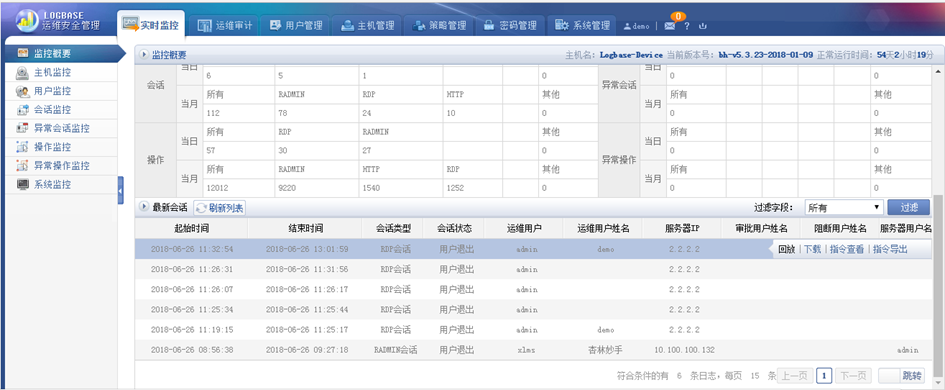Click the 指令导出 link
Viewport: 945px width, 390px height.
[x=890, y=249]
